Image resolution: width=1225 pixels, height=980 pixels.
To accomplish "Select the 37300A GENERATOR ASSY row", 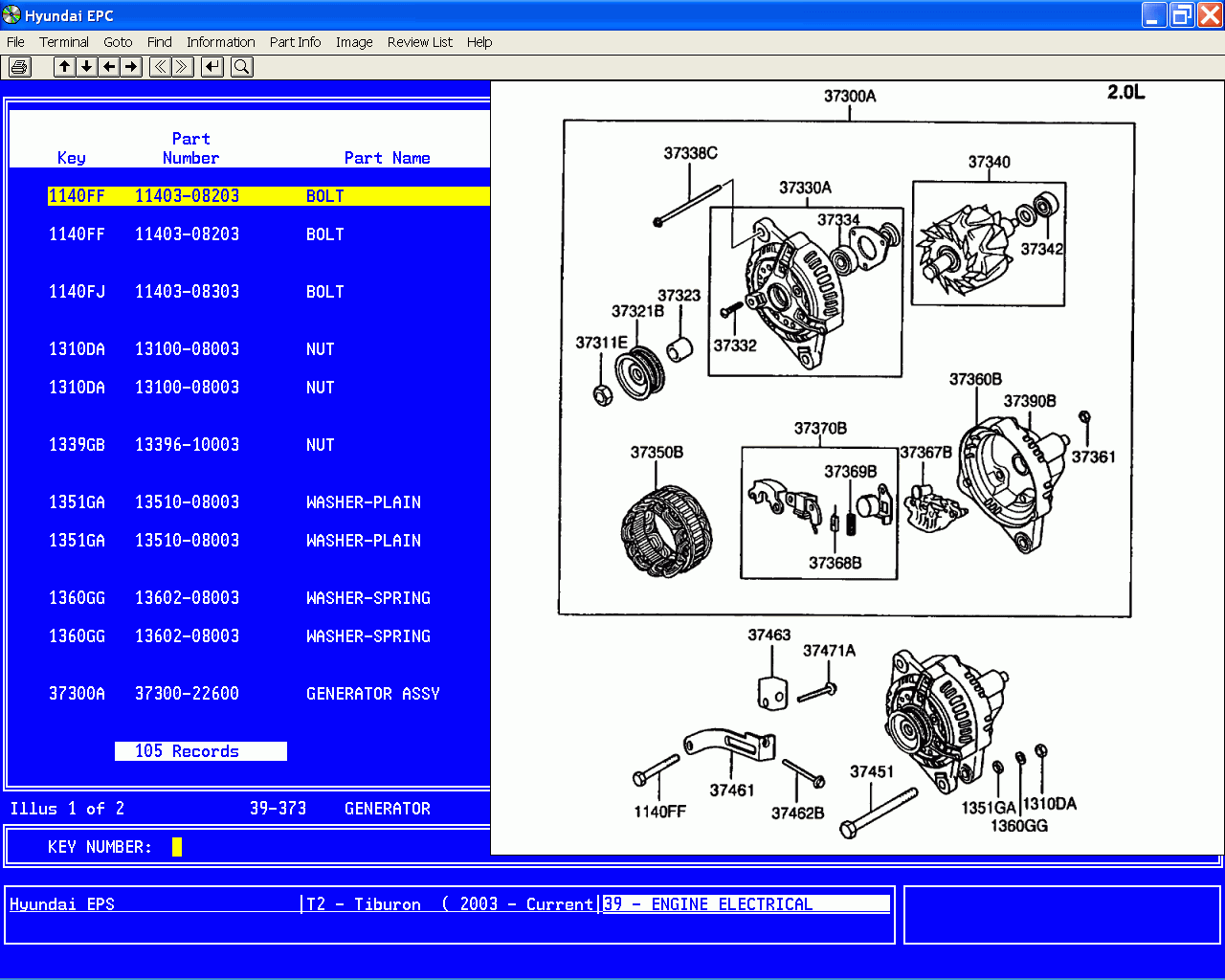I will (x=244, y=694).
